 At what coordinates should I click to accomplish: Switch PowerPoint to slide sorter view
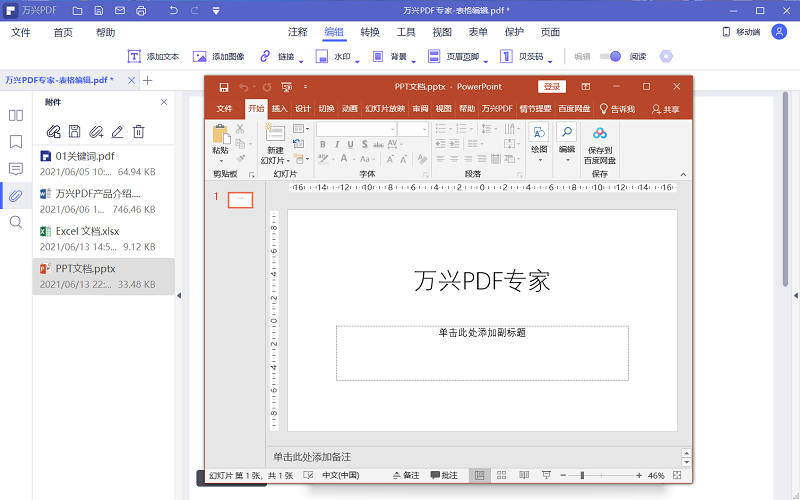click(x=502, y=475)
